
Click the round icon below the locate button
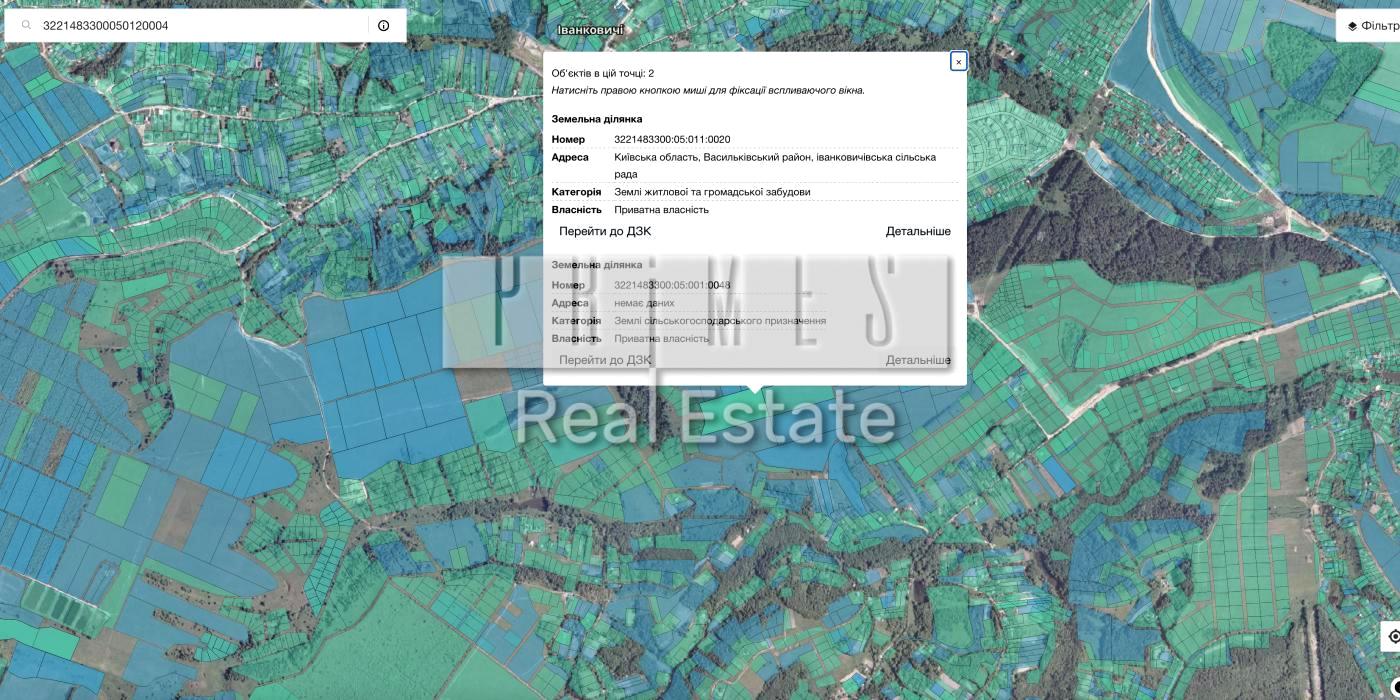pyautogui.click(x=1395, y=686)
